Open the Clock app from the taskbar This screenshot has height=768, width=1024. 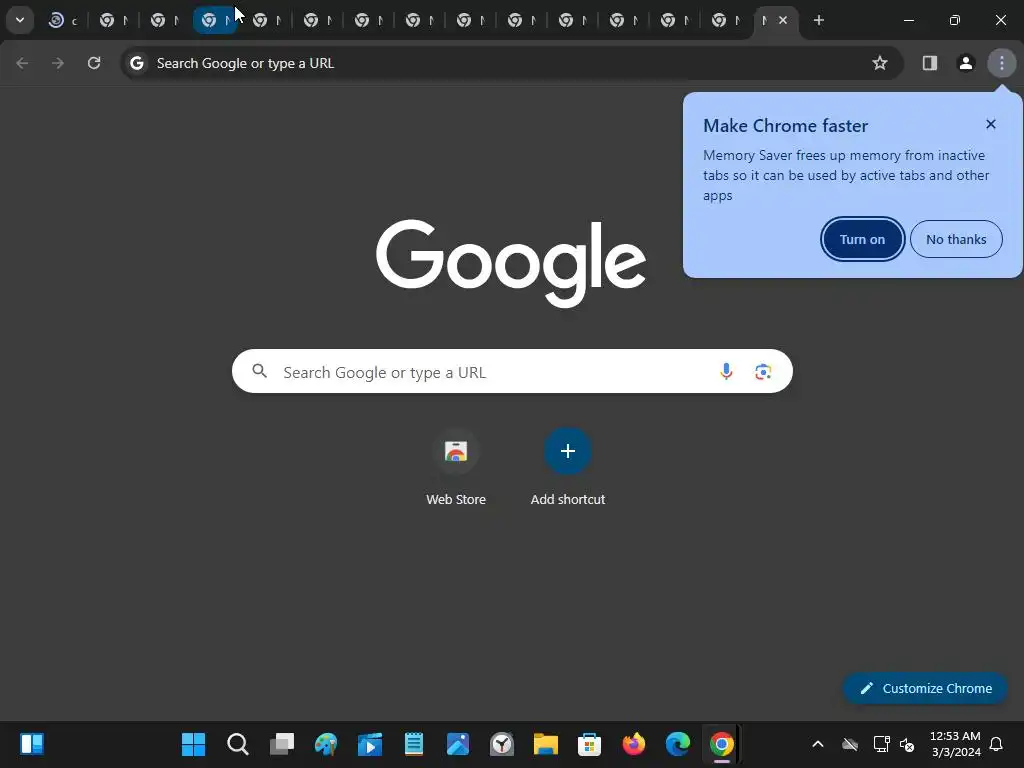coord(502,744)
